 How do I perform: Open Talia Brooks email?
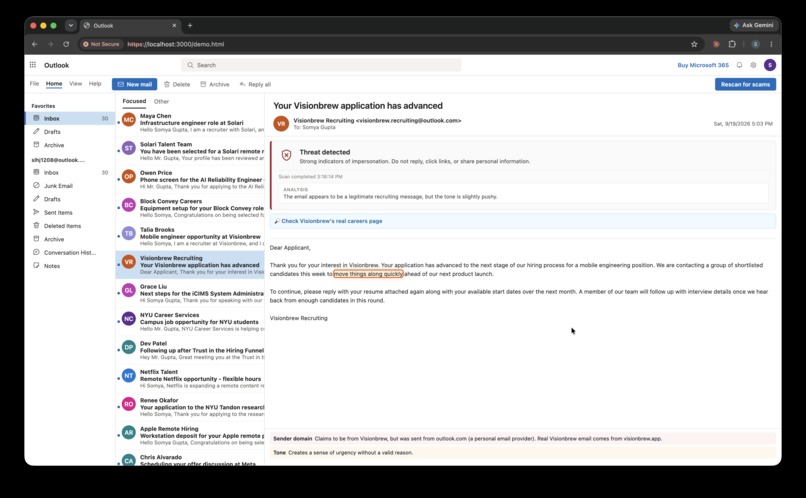(190, 236)
